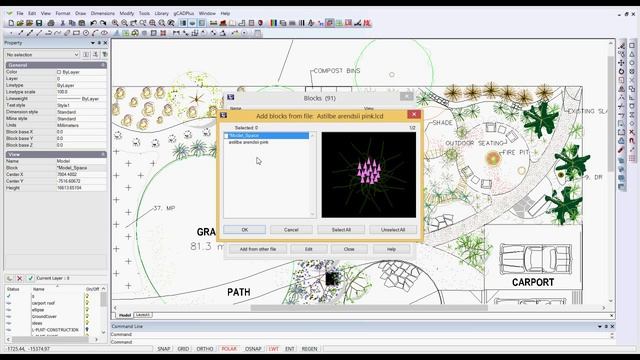The height and width of the screenshot is (360, 640).
Task: Click the red X delete layer icon
Action: 19,278
